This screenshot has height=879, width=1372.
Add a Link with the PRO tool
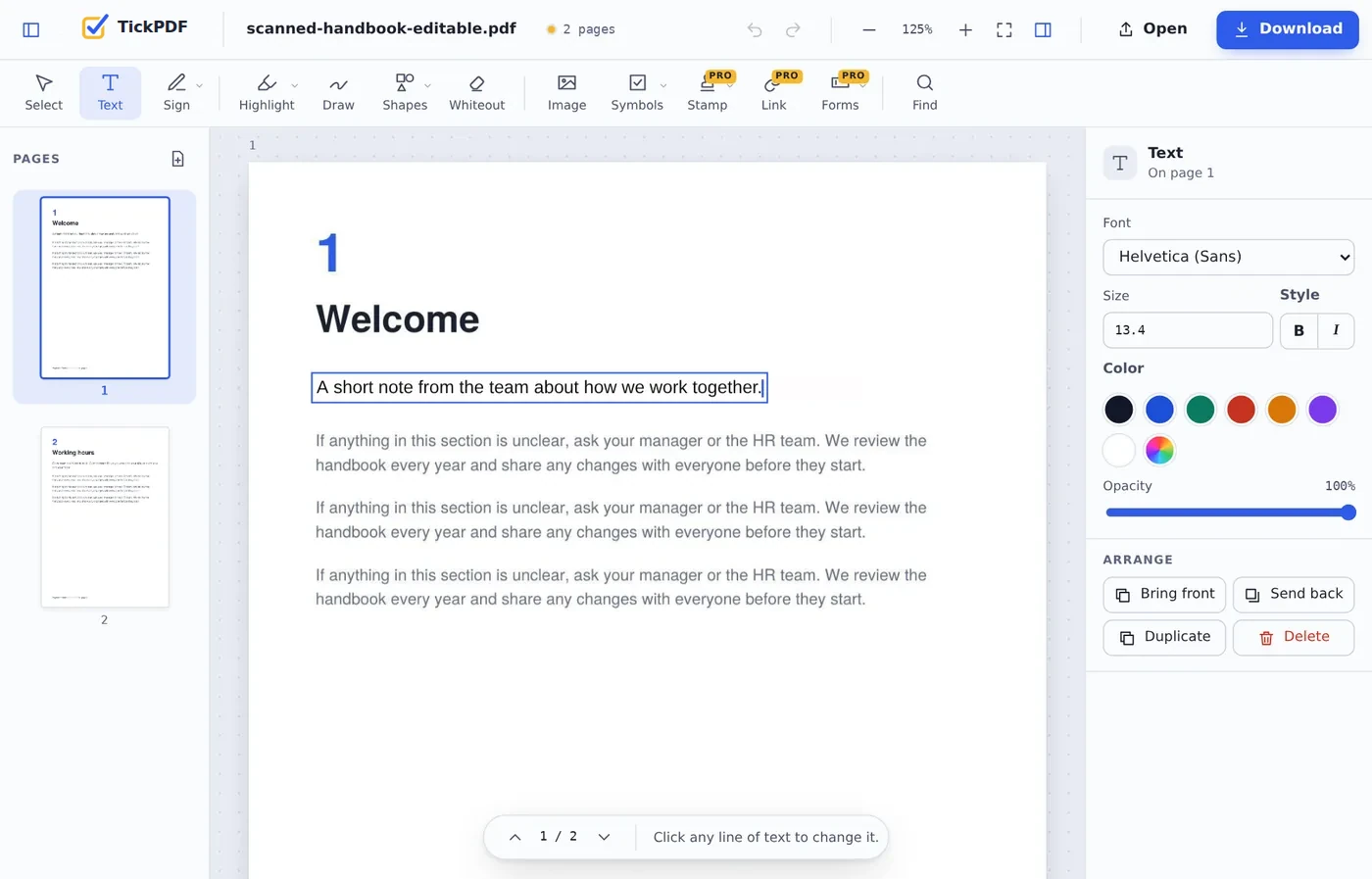773,93
